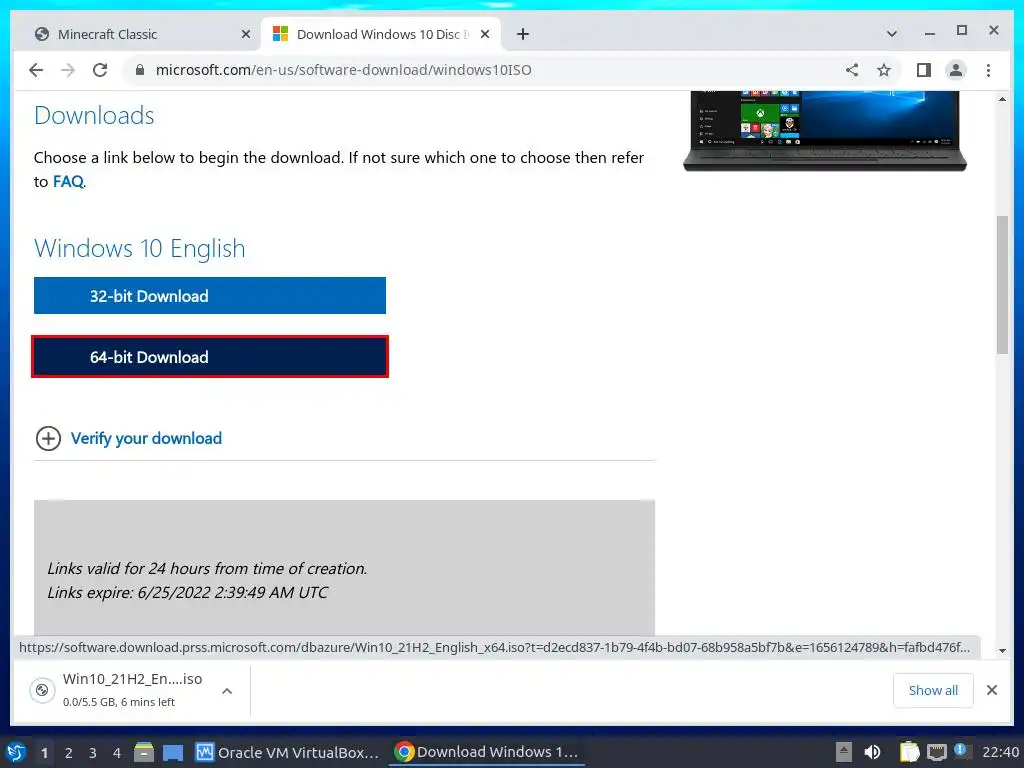Click the Verify your download link text
The height and width of the screenshot is (768, 1024).
point(146,438)
